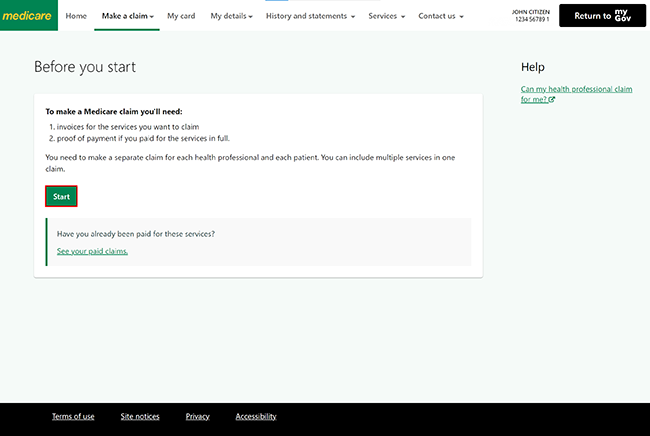Screen dimensions: 650x436
Task: Open Can my health professional claim link
Action: pyautogui.click(x=576, y=94)
